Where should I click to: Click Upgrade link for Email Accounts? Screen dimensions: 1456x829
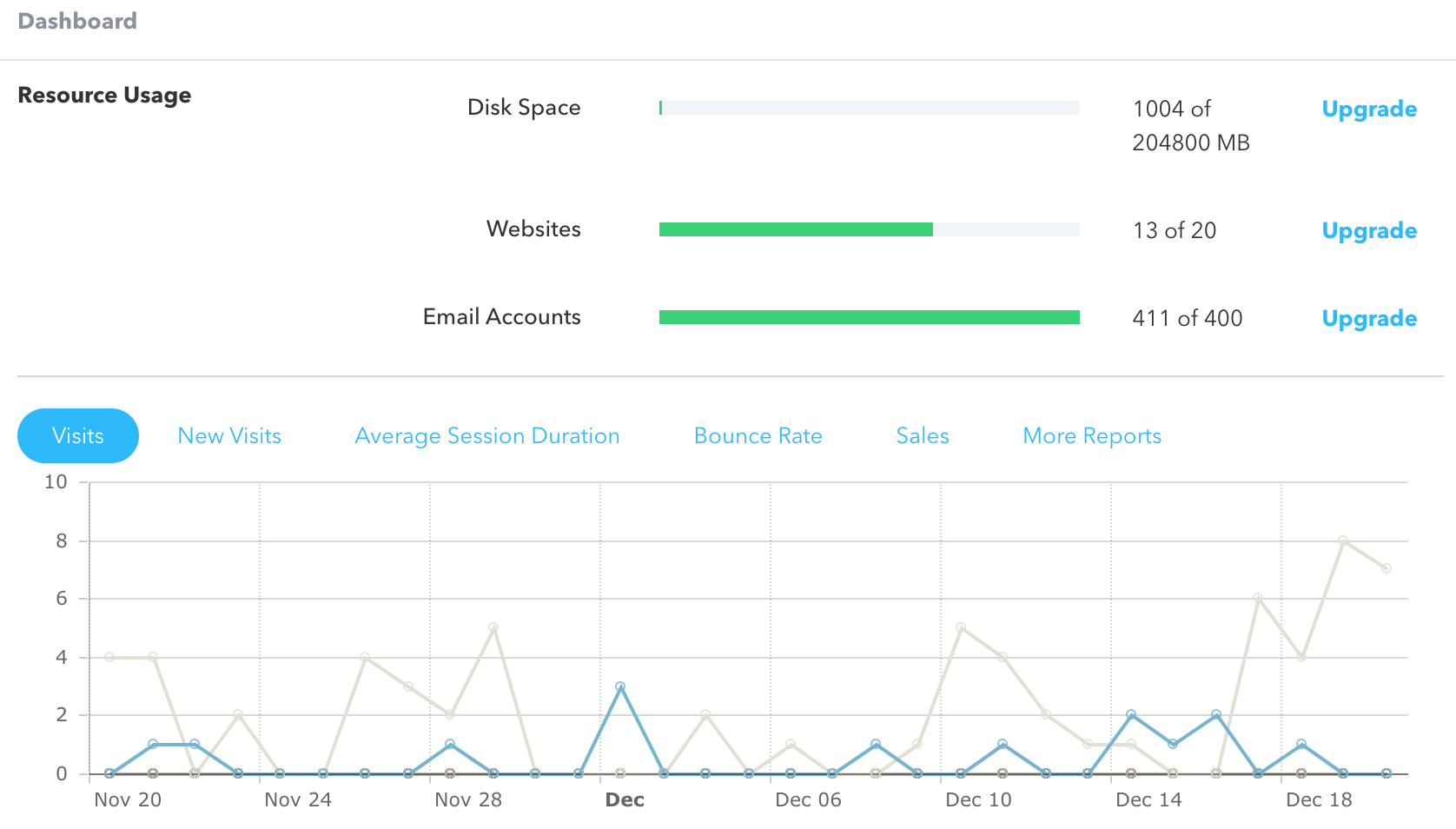click(x=1369, y=318)
